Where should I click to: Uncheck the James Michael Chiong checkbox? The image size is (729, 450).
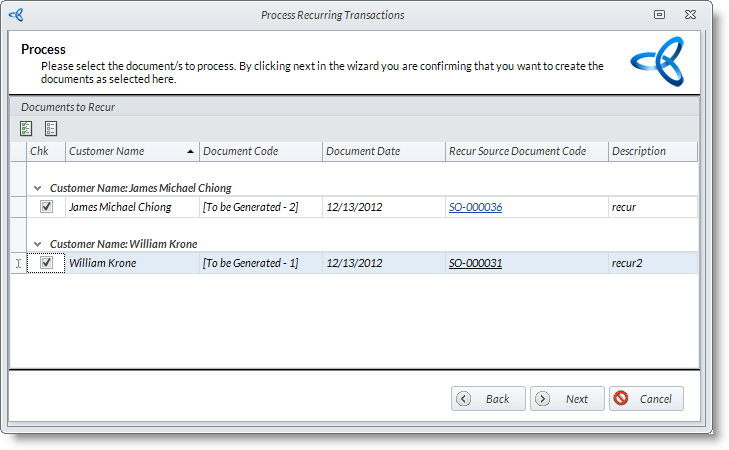click(x=46, y=207)
